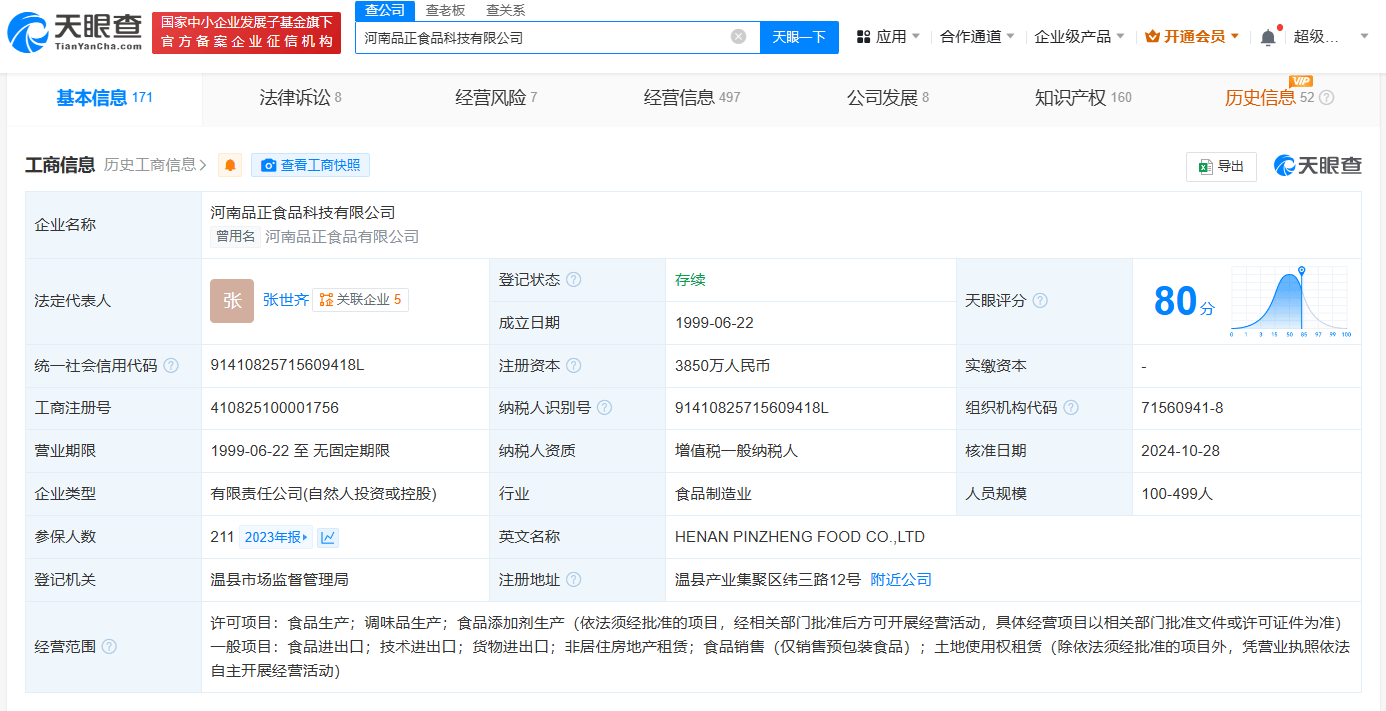Viewport: 1386px width, 711px height.
Task: Switch to the 法律诉讼 tab
Action: (x=300, y=98)
